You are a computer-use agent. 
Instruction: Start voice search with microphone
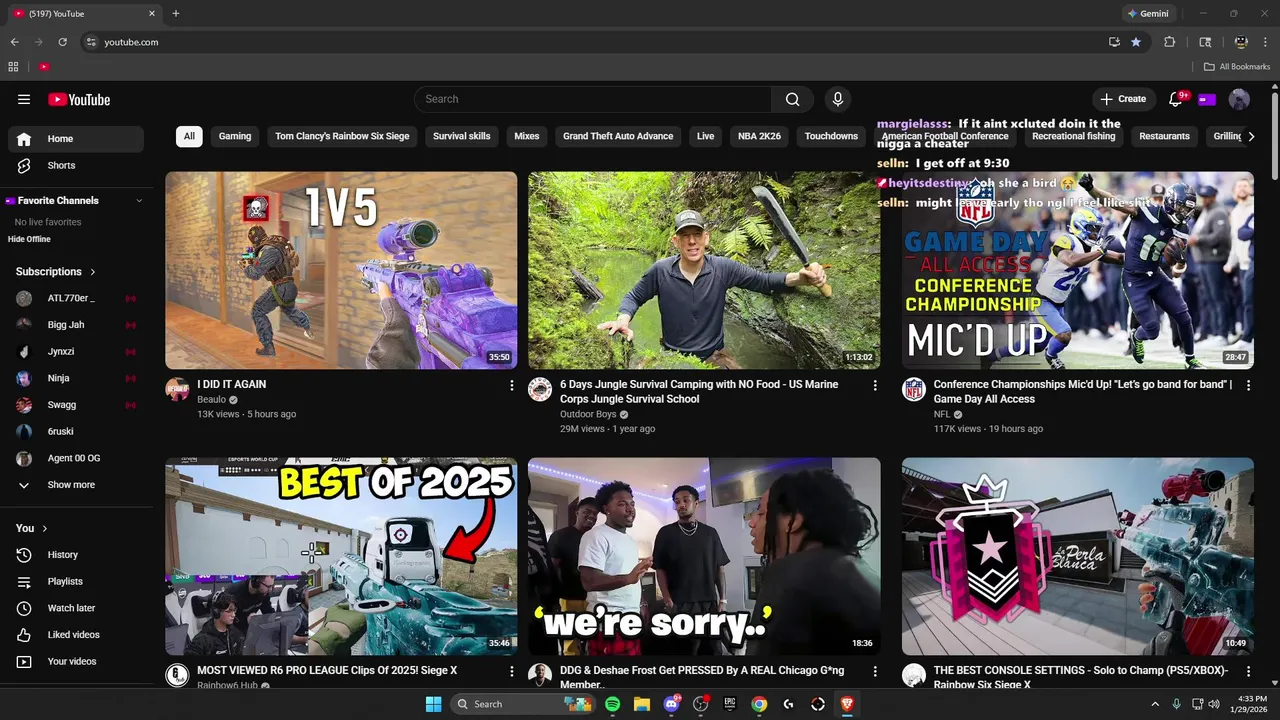point(838,99)
